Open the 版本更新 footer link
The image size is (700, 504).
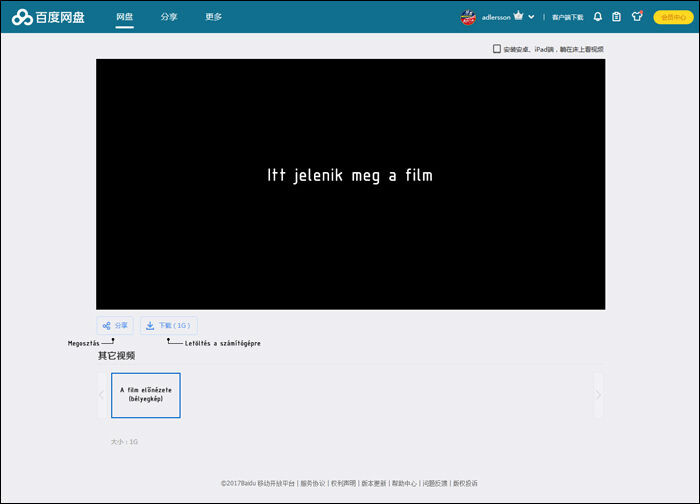click(x=374, y=483)
